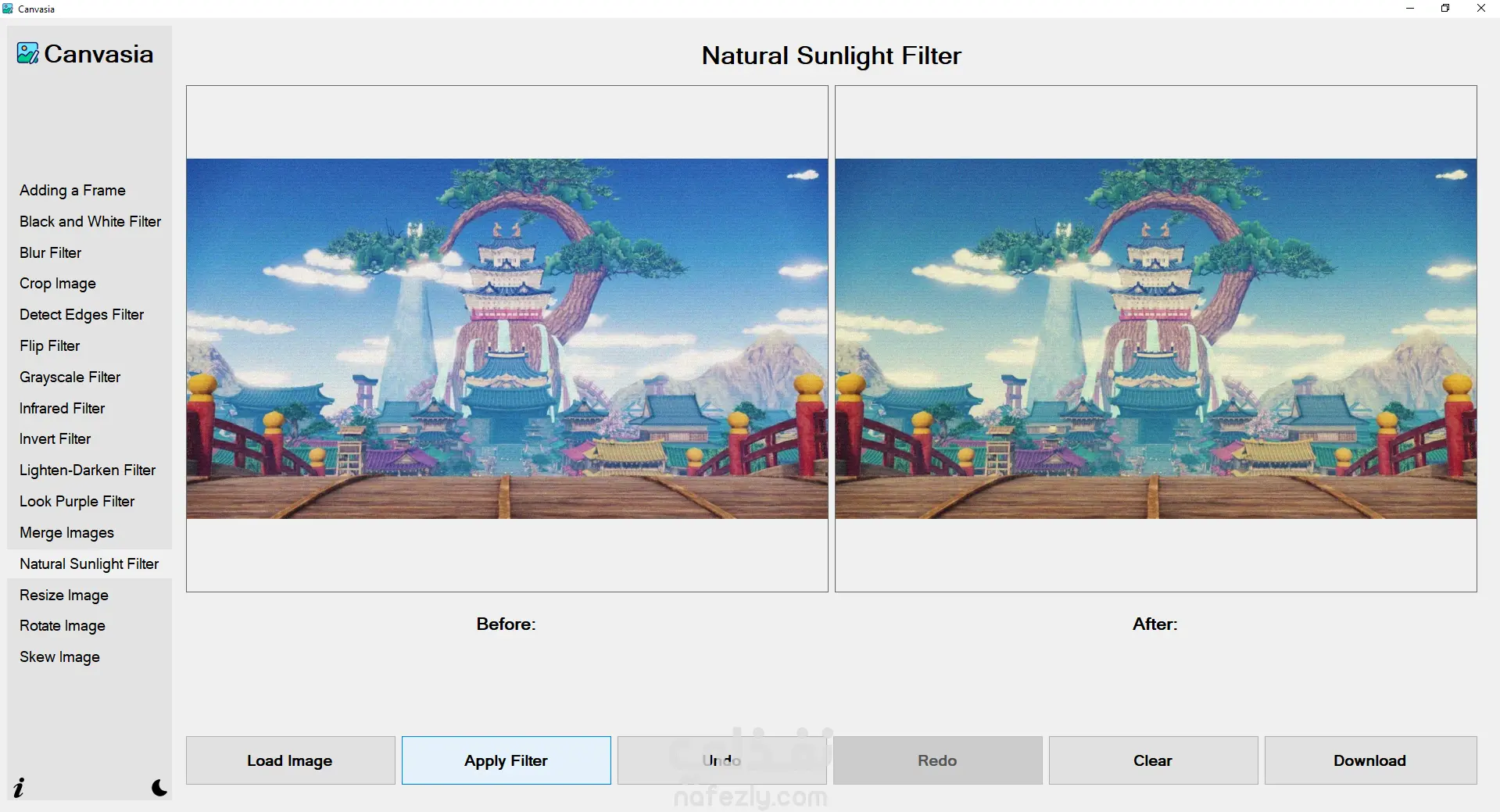
Task: Select Natural Sunlight Filter entry
Action: coord(89,563)
